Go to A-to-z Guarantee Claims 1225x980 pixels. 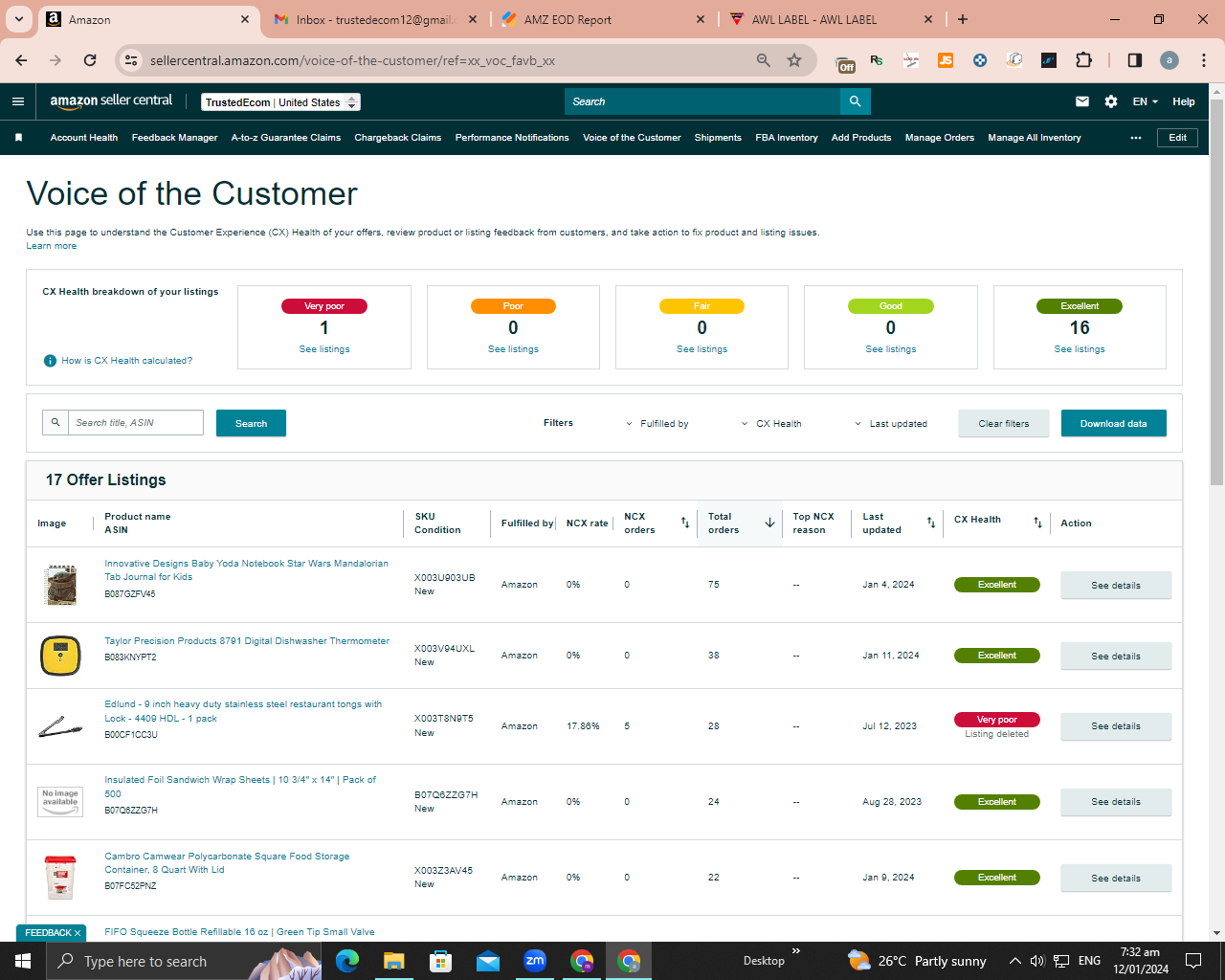pos(286,138)
